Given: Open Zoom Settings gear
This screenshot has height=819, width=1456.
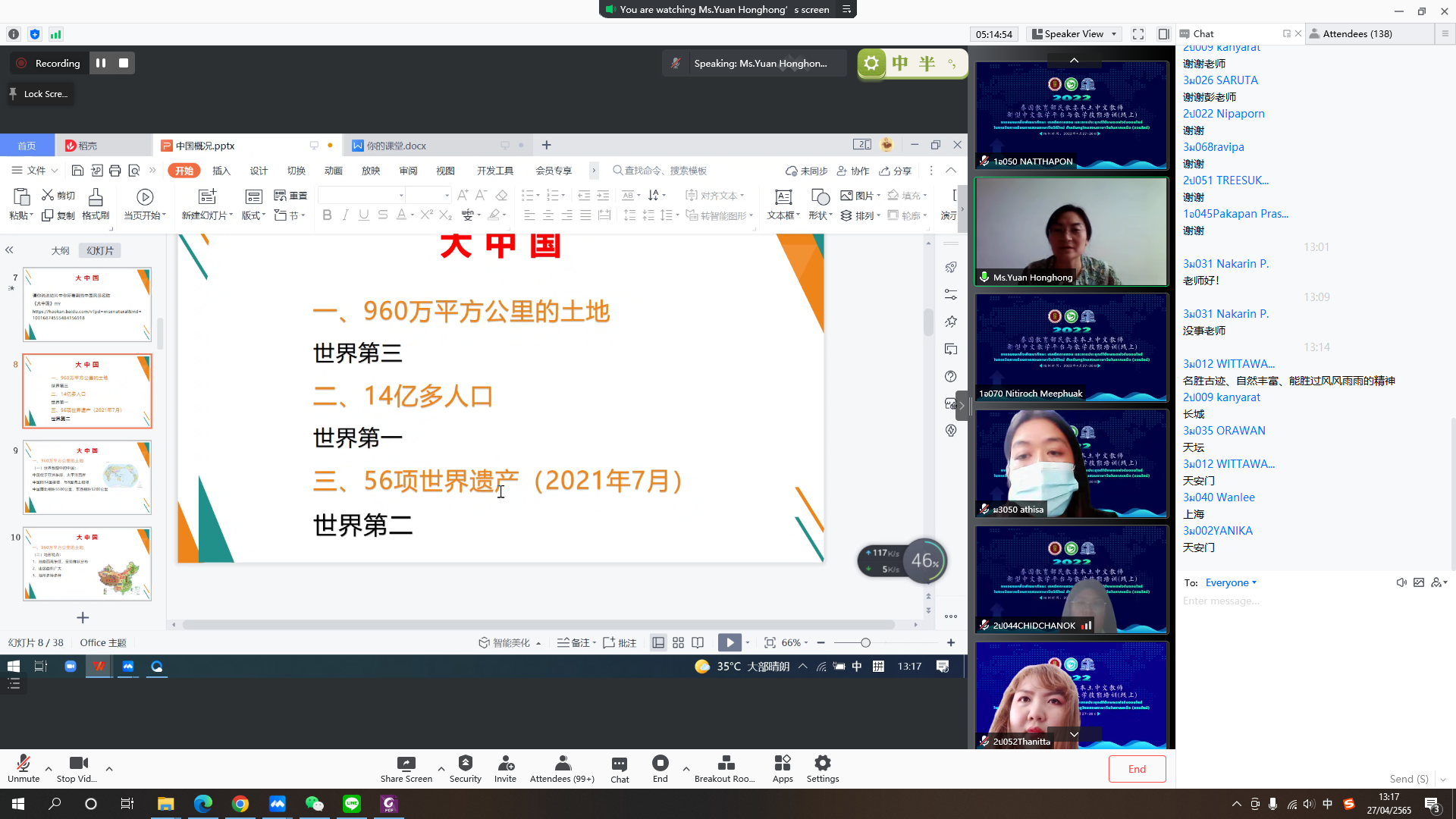Looking at the screenshot, I should coord(823,768).
